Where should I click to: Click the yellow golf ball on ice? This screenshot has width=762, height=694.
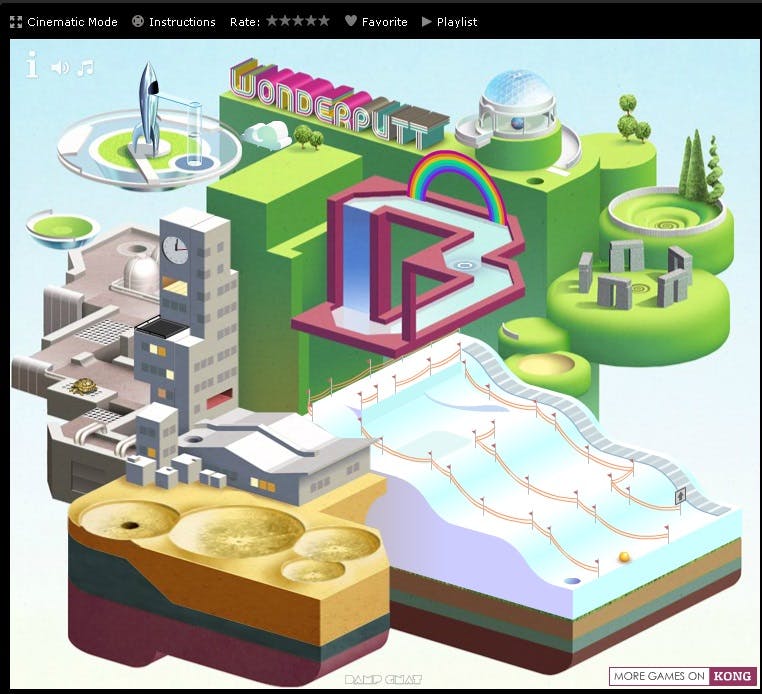(x=624, y=556)
